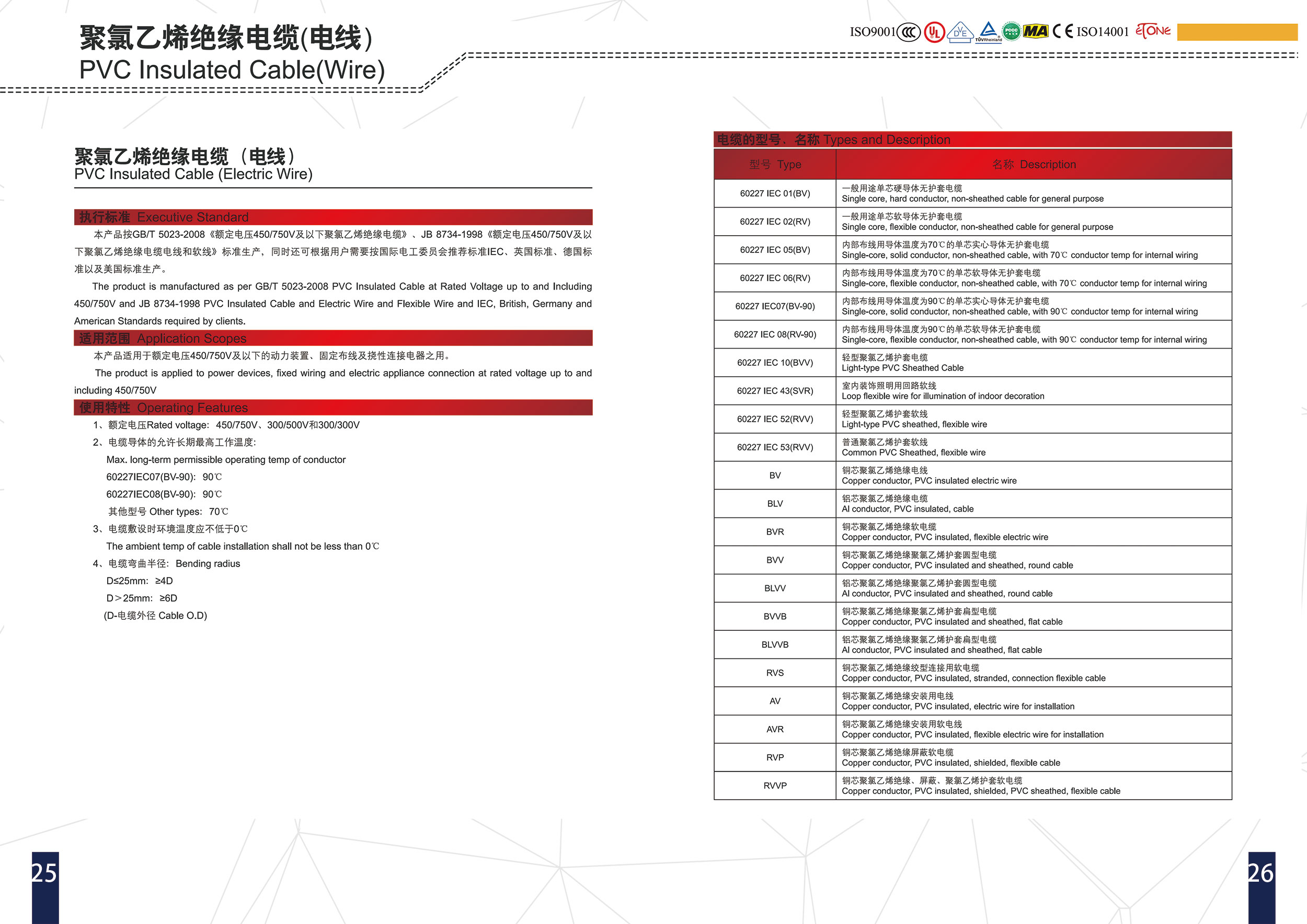Click the "BVR" type cell
This screenshot has height=924, width=1307.
[775, 532]
